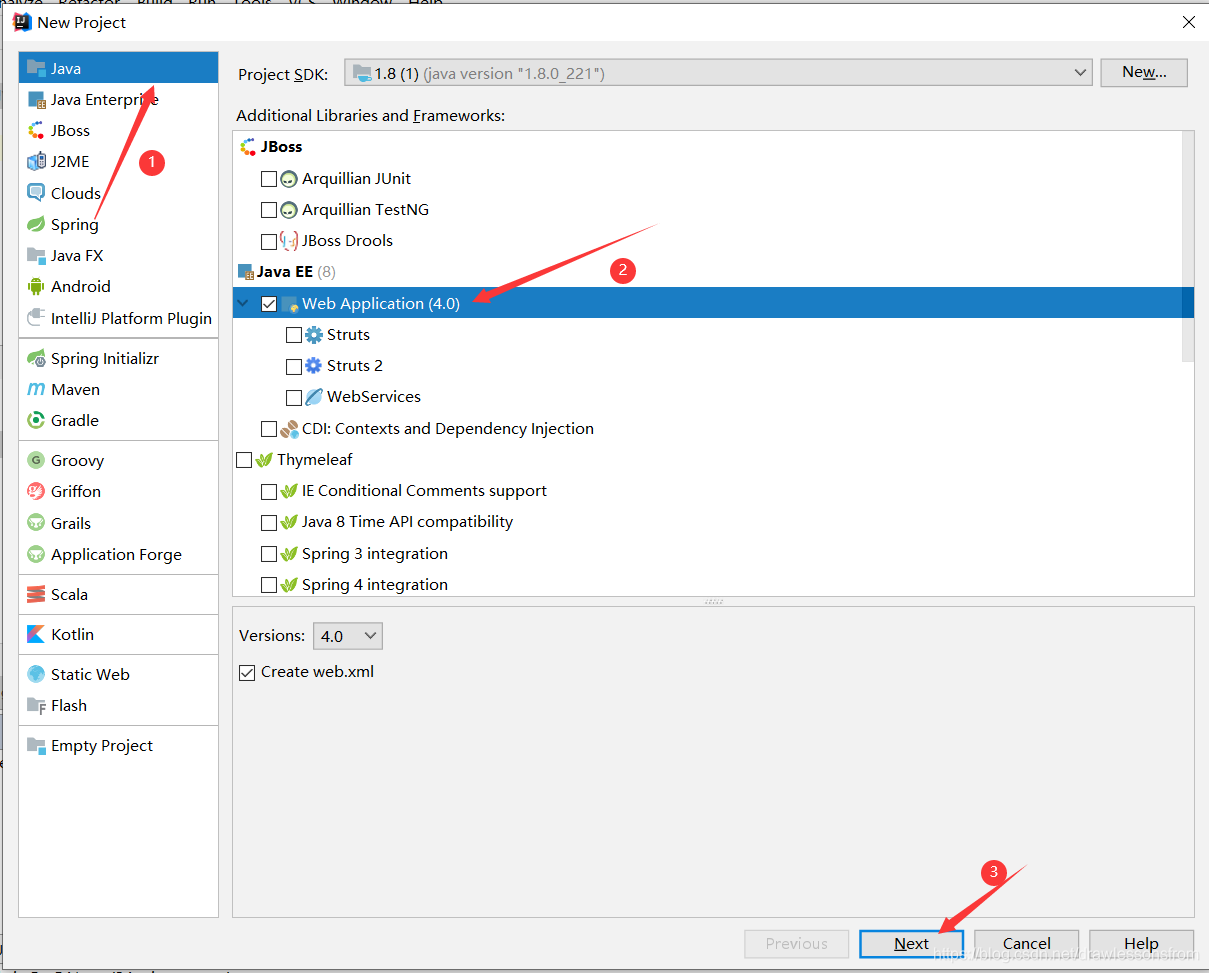
Task: Click the Java EE group header icon
Action: point(246,271)
